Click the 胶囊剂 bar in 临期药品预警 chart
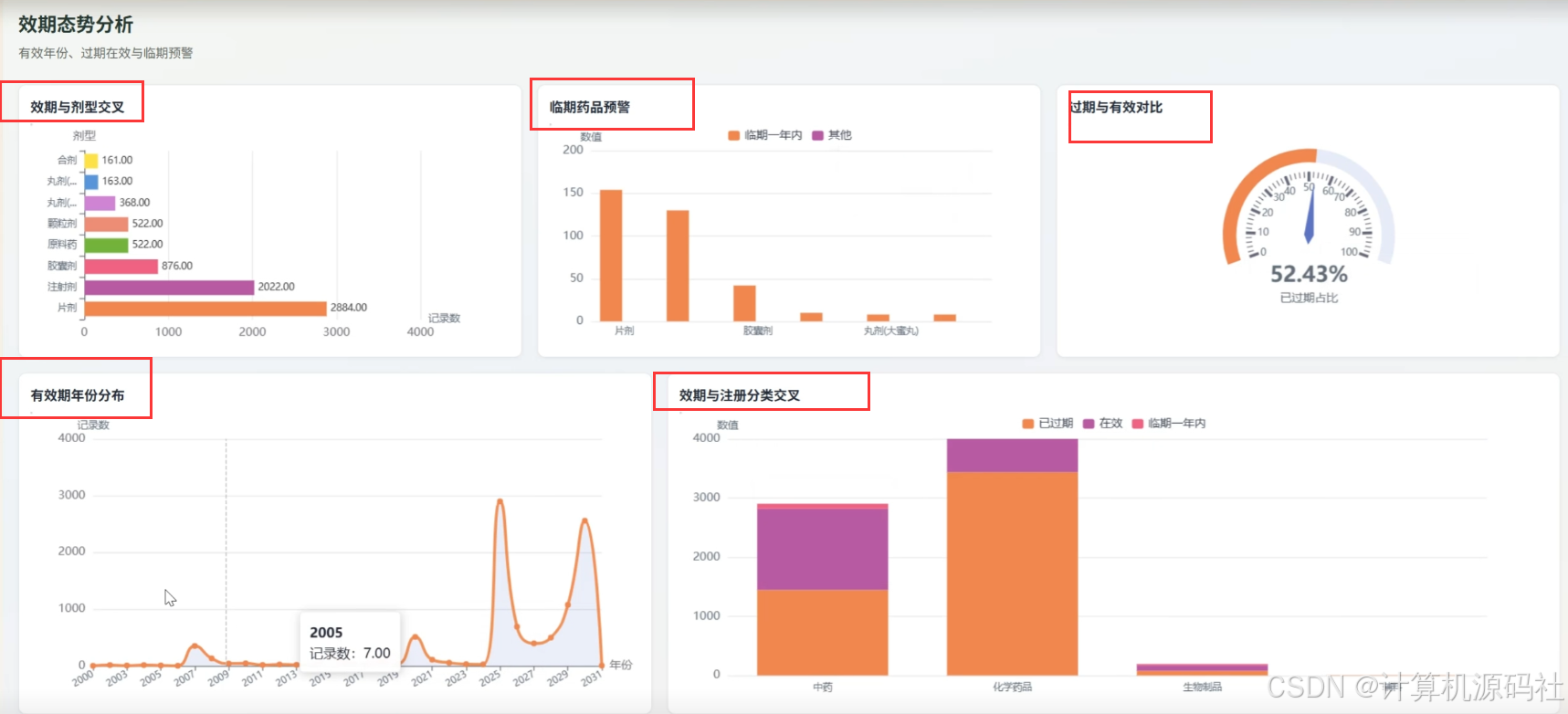 [744, 303]
